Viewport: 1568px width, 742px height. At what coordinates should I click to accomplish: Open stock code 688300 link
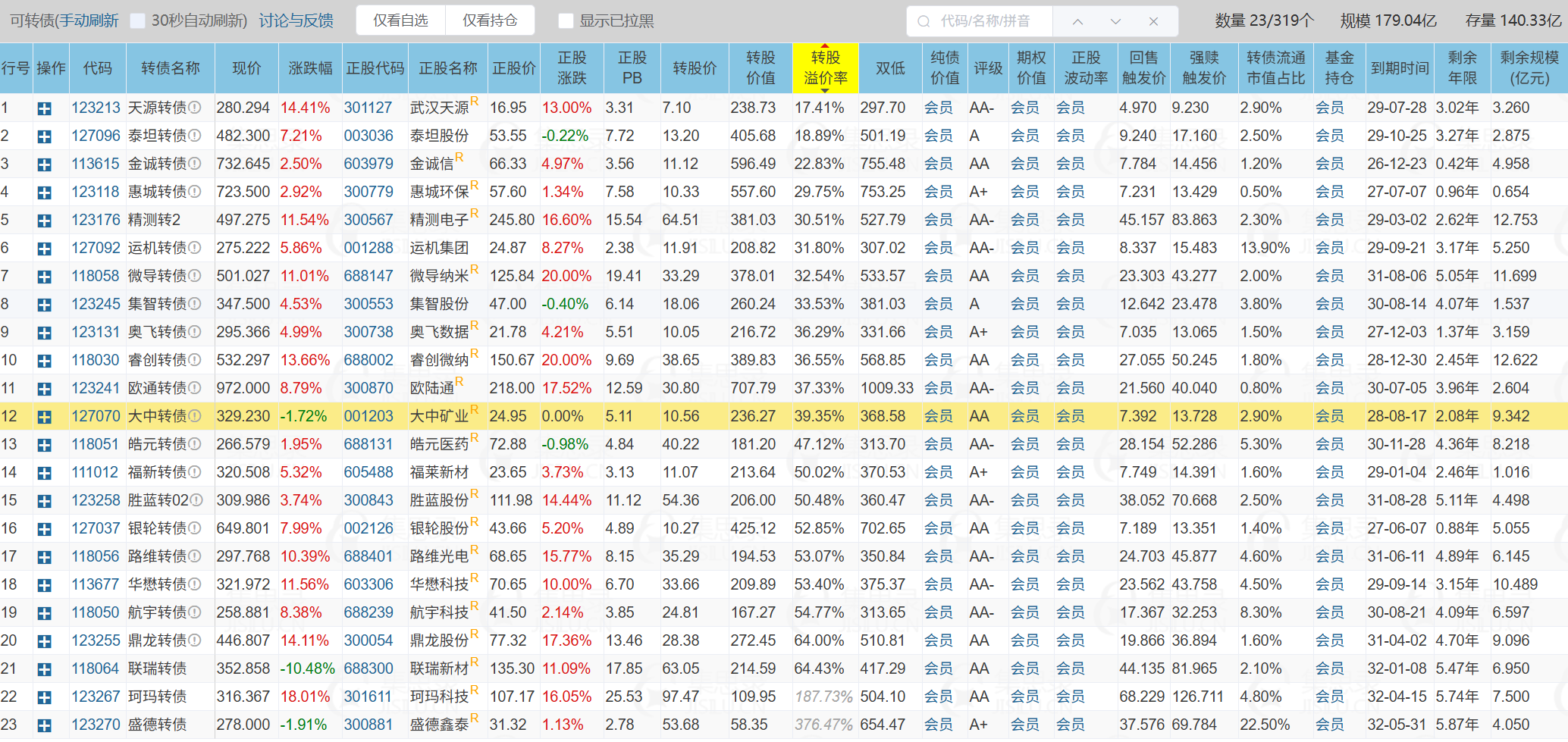pyautogui.click(x=368, y=669)
